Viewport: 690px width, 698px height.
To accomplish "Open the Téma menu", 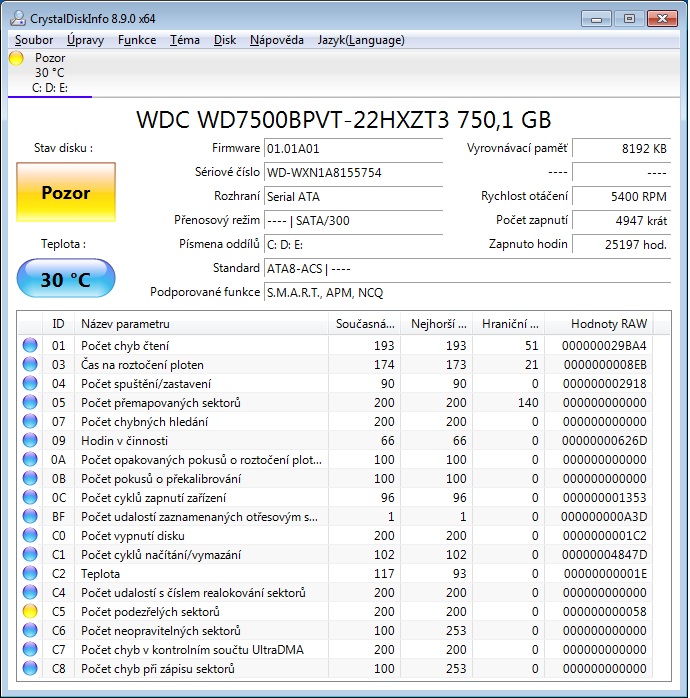I will pyautogui.click(x=184, y=40).
